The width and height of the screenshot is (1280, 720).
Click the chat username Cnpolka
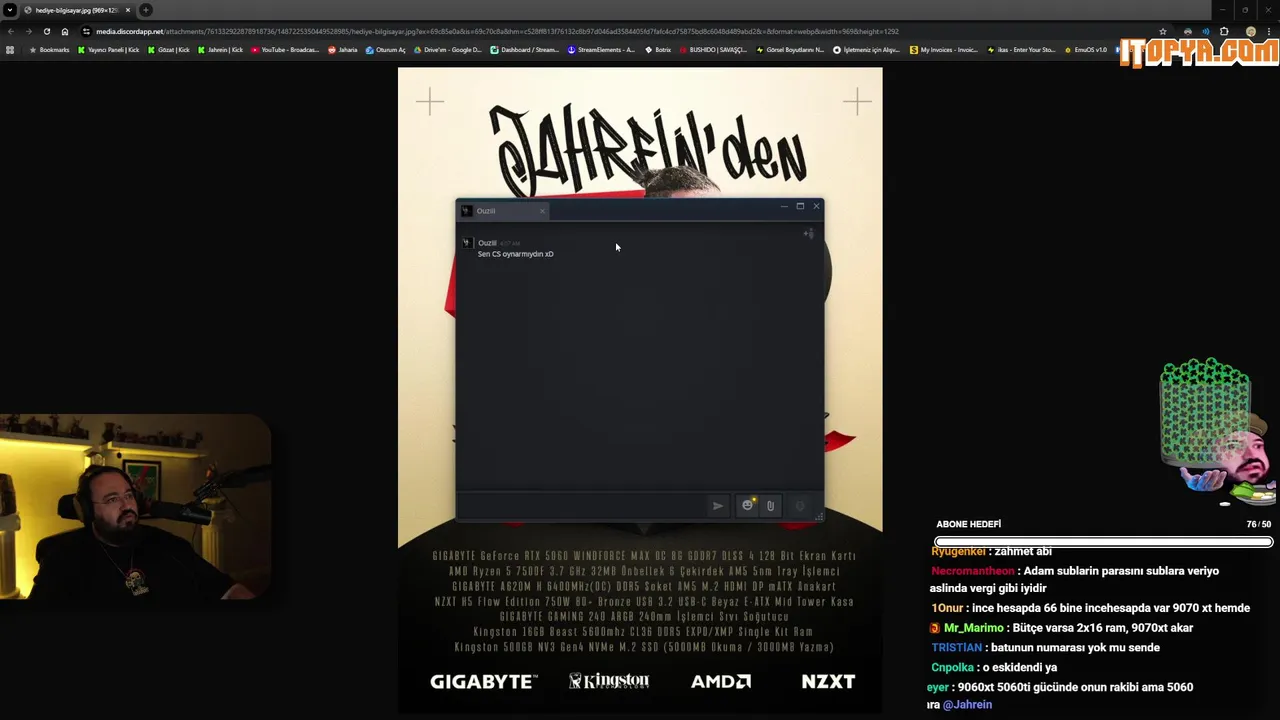(952, 667)
